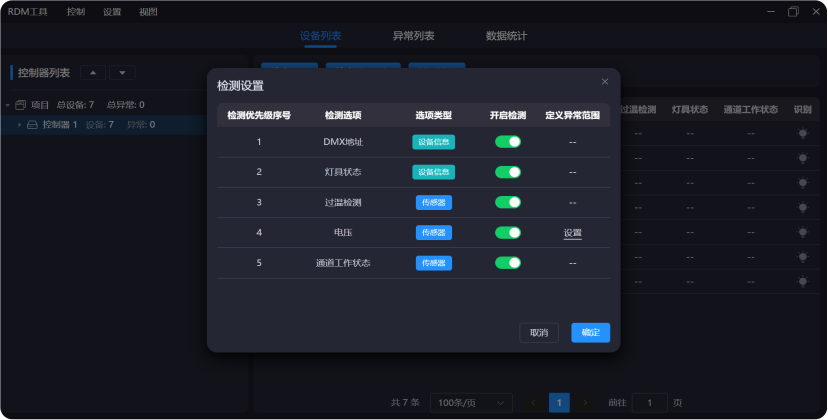
Task: Open the 100条/页 page size dropdown
Action: tap(471, 402)
